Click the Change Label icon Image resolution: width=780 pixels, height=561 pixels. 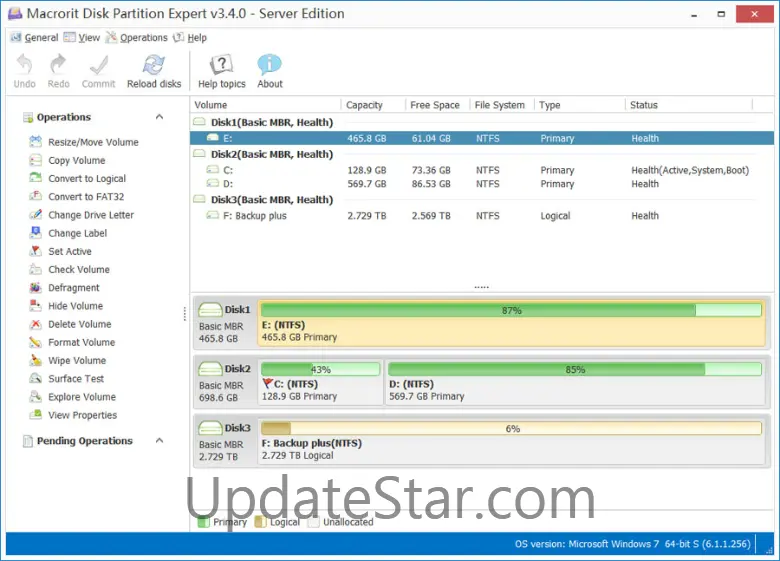[35, 233]
